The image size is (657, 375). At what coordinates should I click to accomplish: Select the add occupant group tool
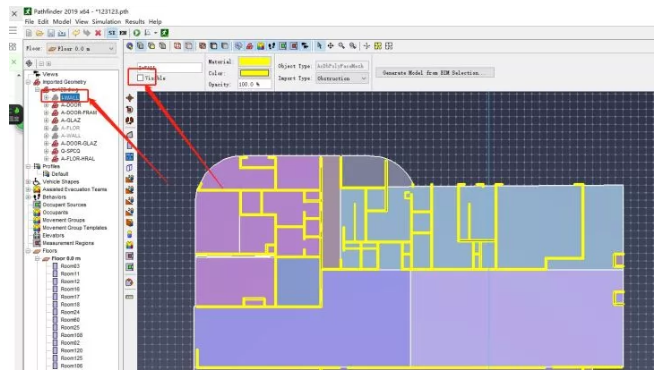(x=129, y=245)
